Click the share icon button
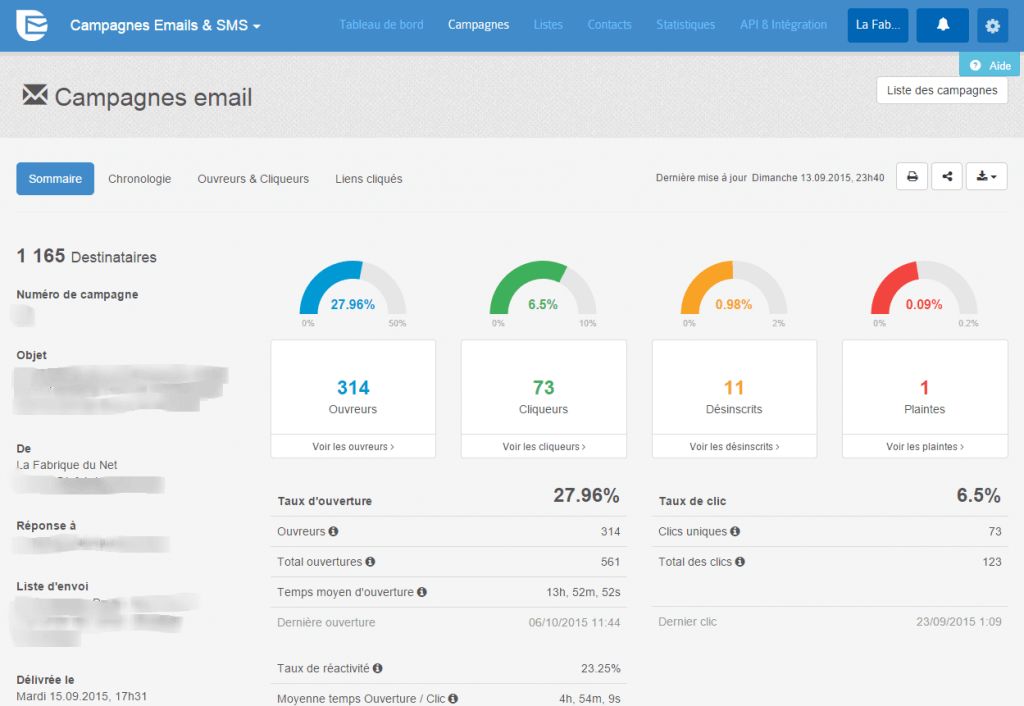 pos(946,177)
